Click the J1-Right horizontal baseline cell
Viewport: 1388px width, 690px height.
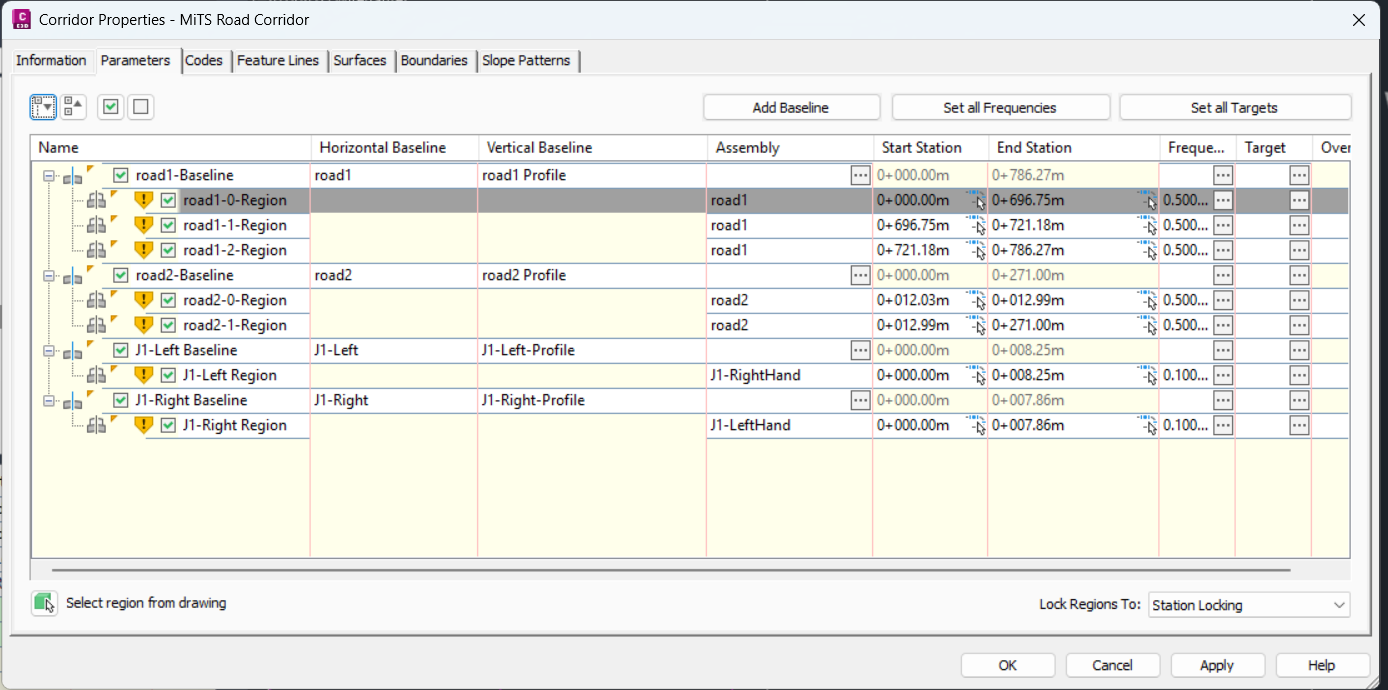pos(394,400)
